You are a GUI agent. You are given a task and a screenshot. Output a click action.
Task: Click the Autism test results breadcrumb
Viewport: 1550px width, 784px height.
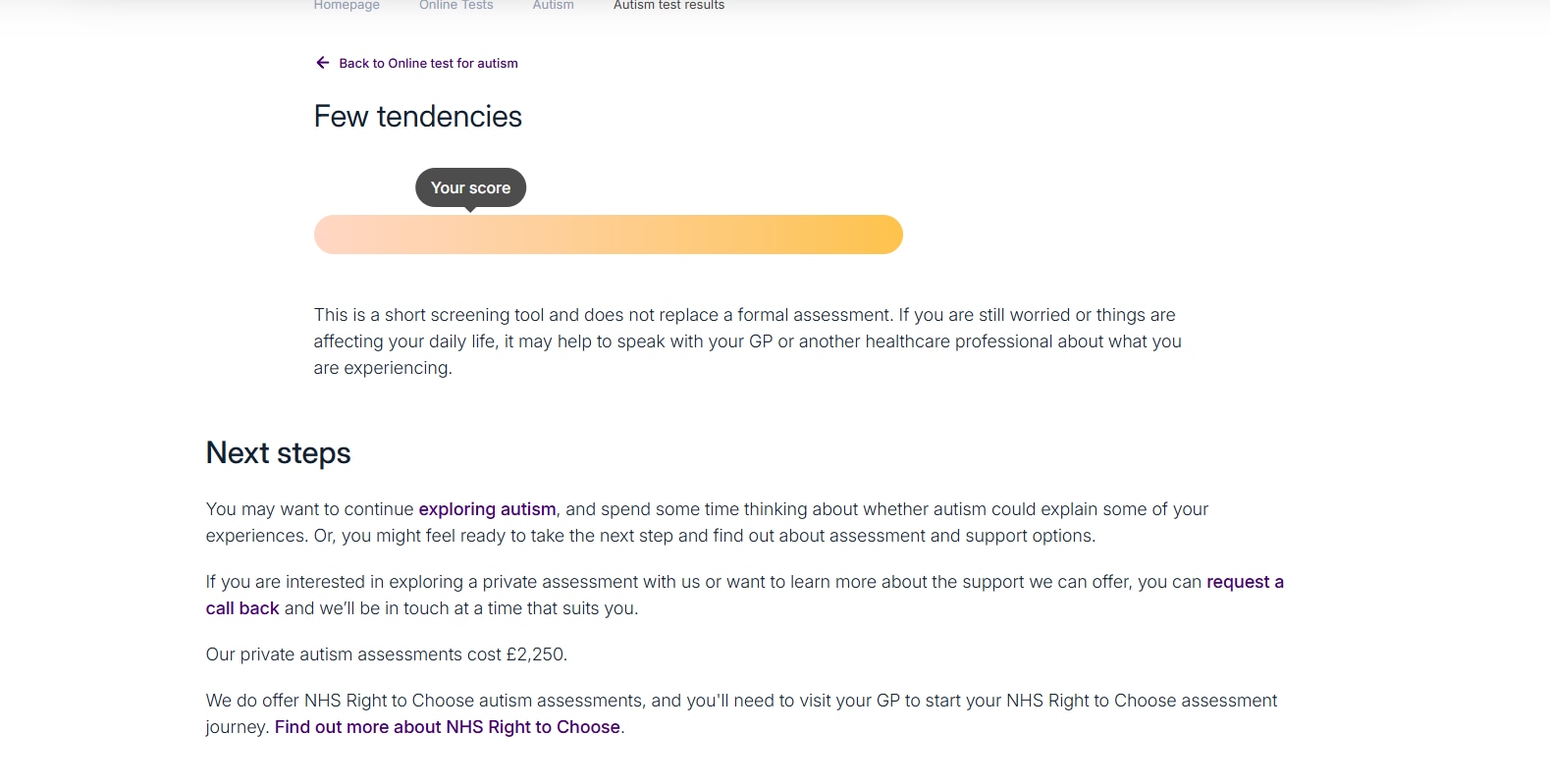coord(668,6)
